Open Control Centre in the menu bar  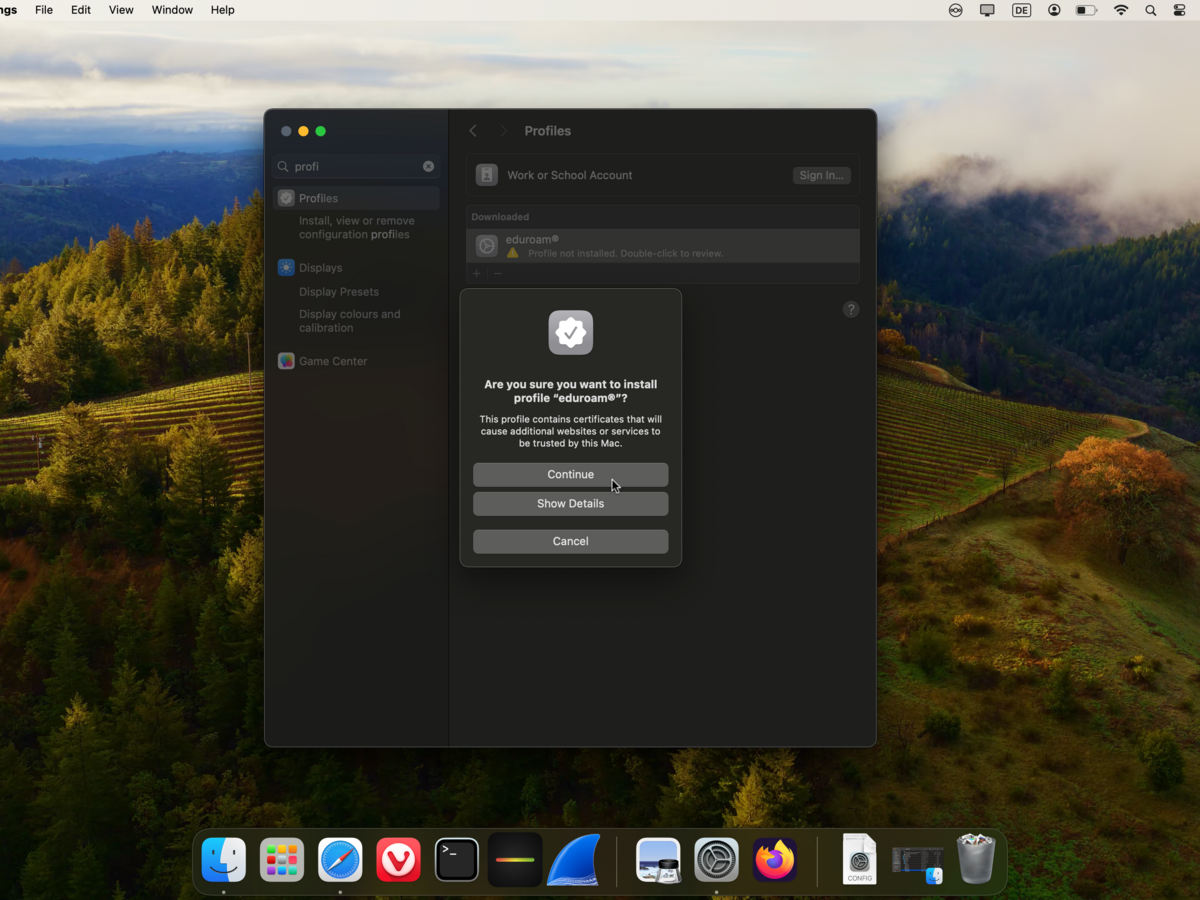[1179, 10]
